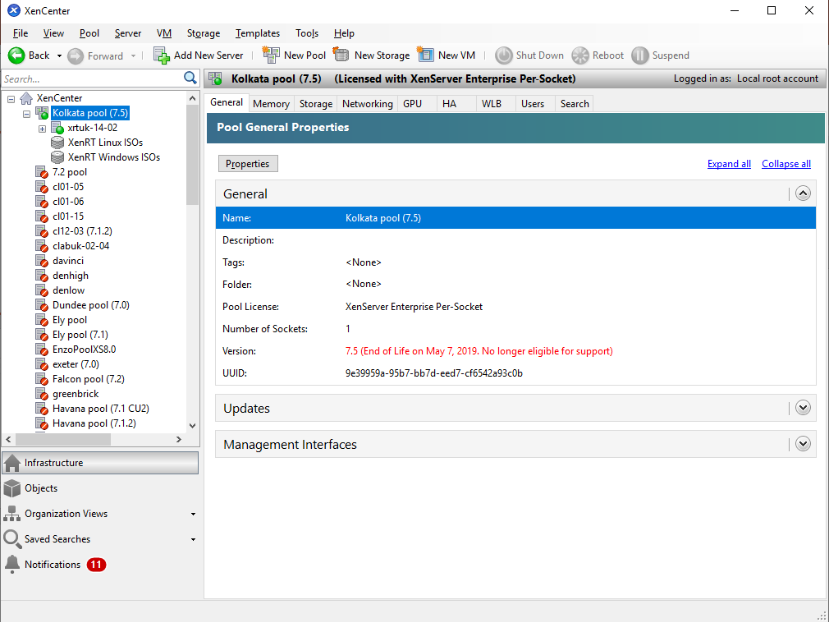This screenshot has height=622, width=829.
Task: Collapse the Kolkata pool tree node
Action: pyautogui.click(x=27, y=114)
